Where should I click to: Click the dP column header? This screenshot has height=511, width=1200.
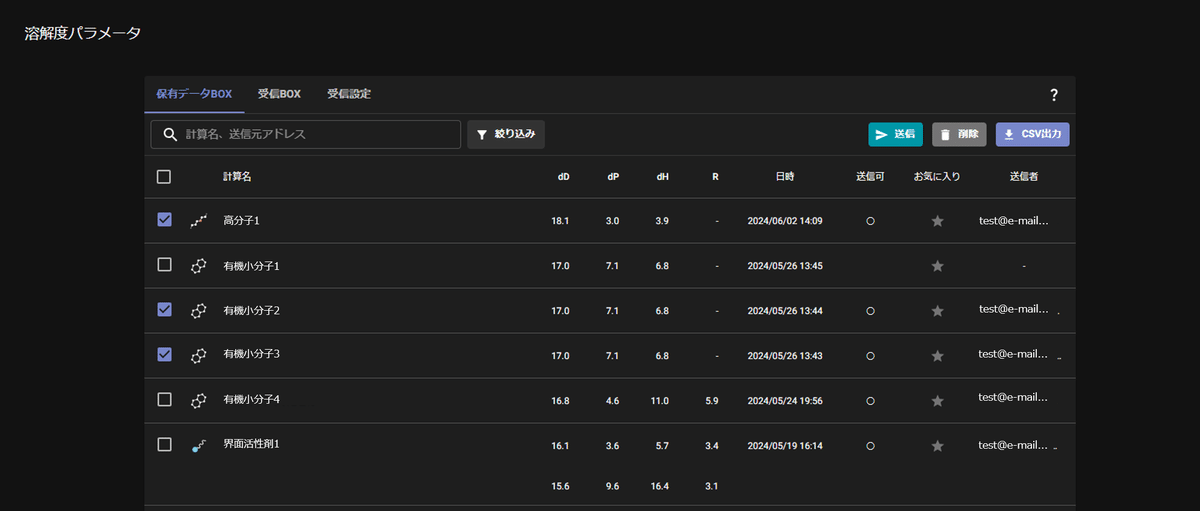point(613,177)
